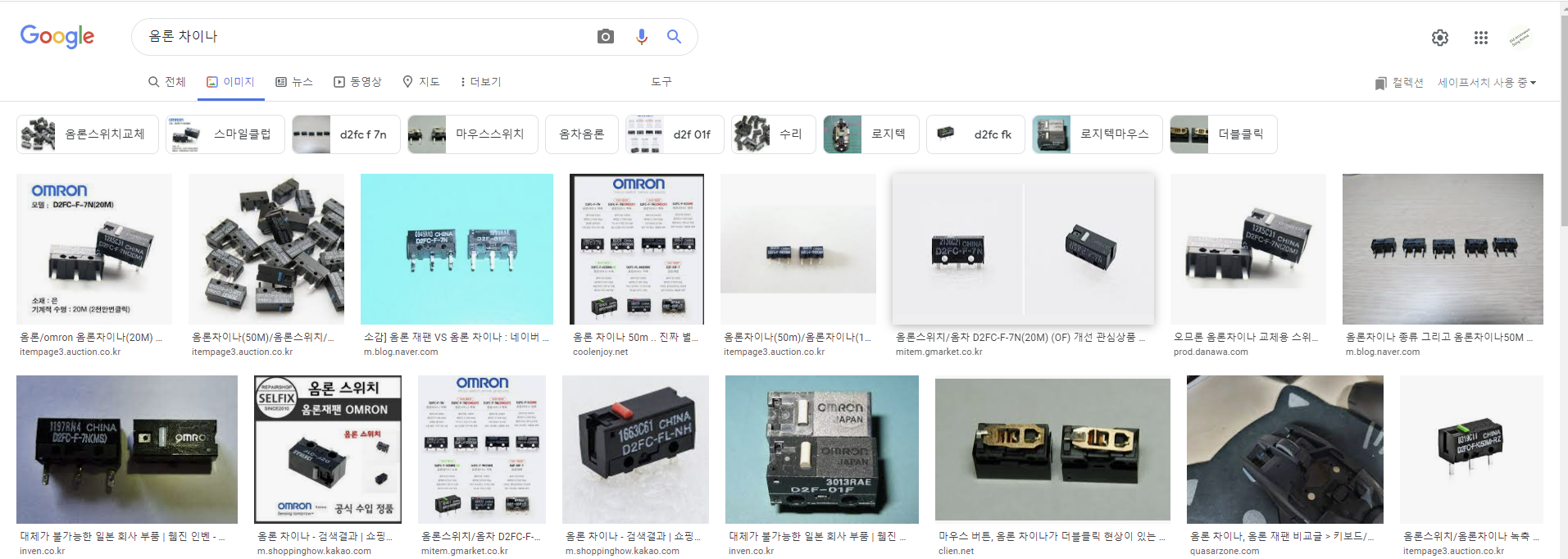Image resolution: width=1568 pixels, height=559 pixels.
Task: Select the d2f 01f filter chip
Action: (x=675, y=134)
